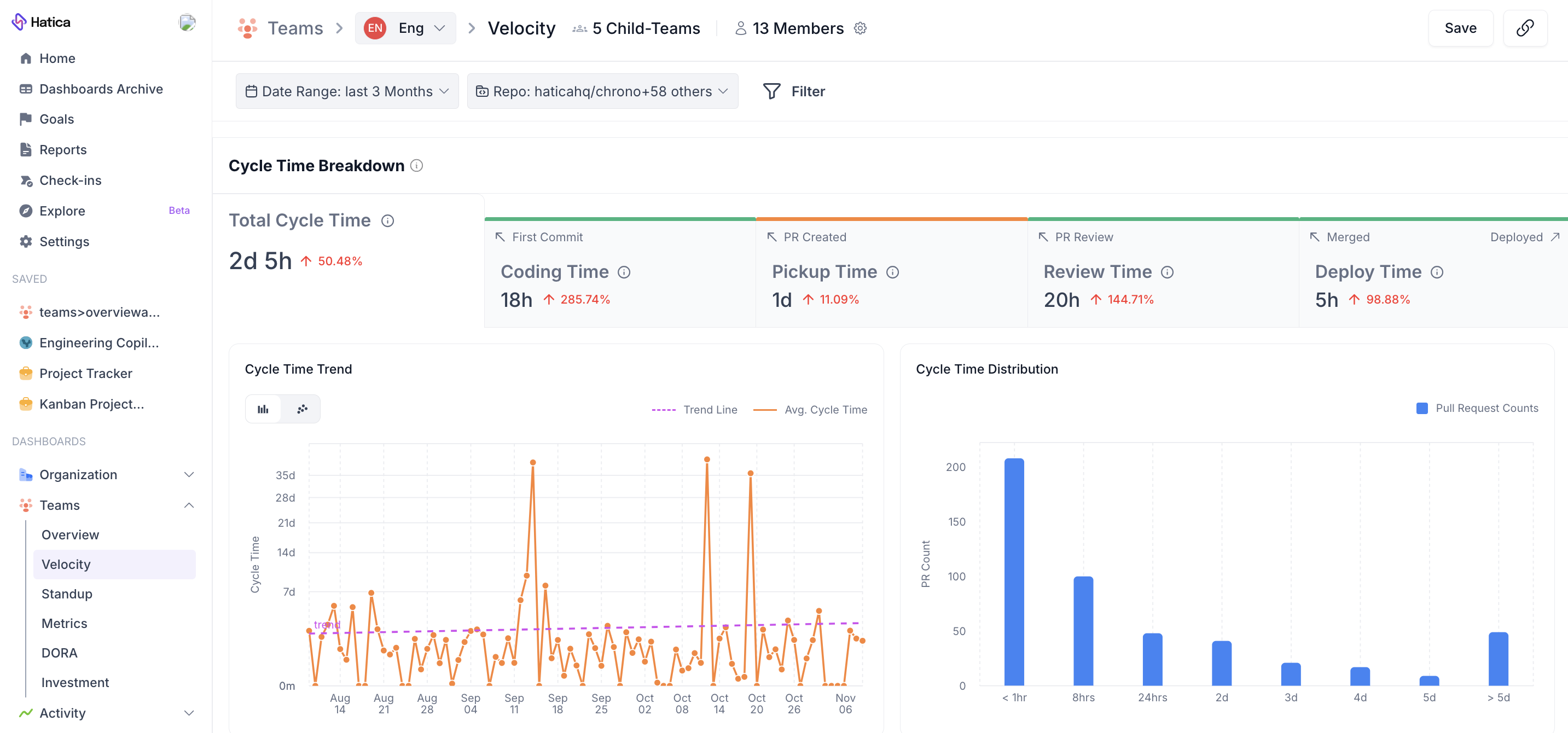Viewport: 1568px width, 733px height.
Task: Click the Save button
Action: coord(1460,28)
